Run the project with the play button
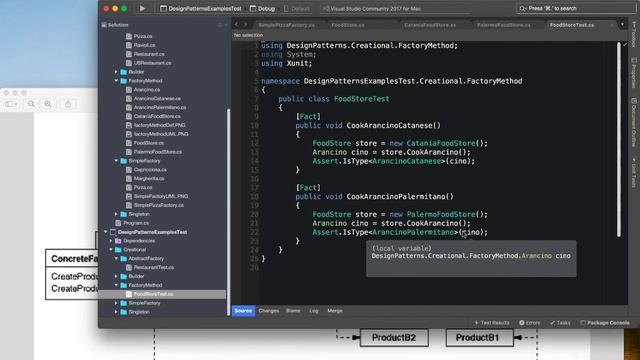The image size is (640, 360). coord(142,8)
